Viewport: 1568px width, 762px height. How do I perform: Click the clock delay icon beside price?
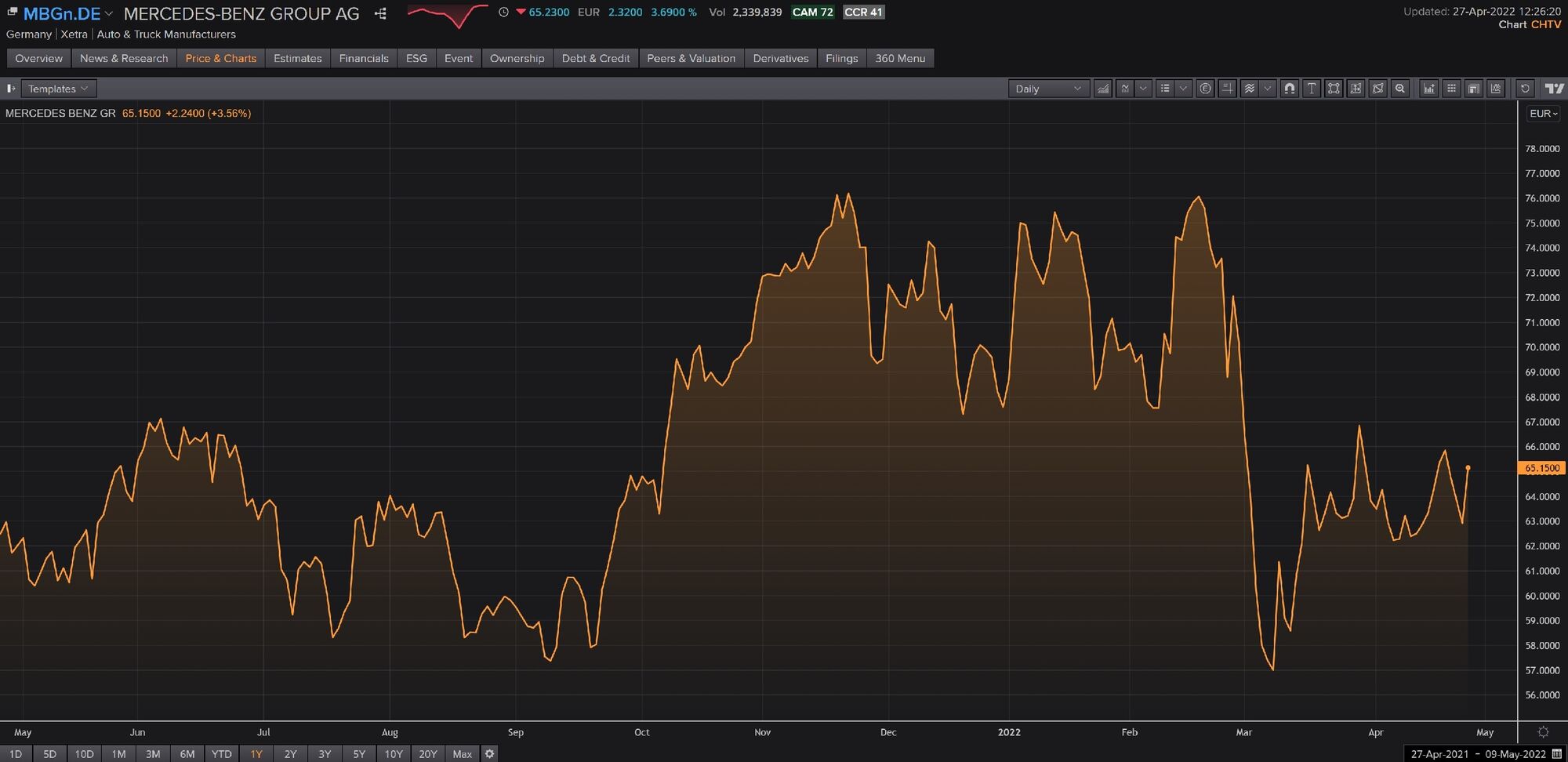[503, 12]
